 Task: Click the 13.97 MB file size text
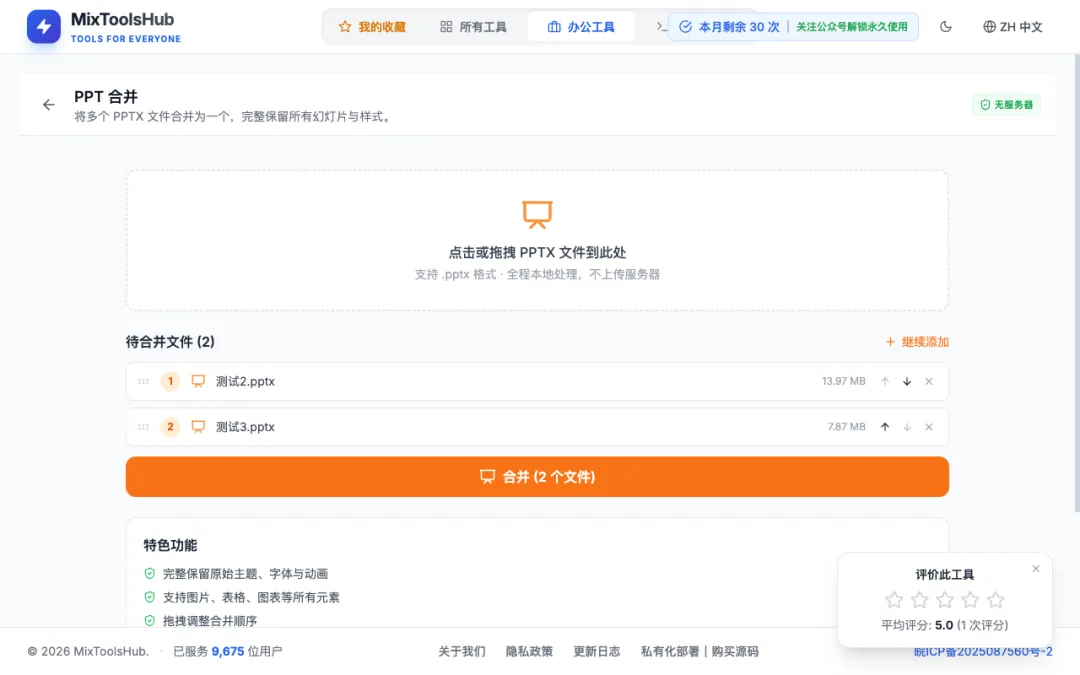click(844, 381)
